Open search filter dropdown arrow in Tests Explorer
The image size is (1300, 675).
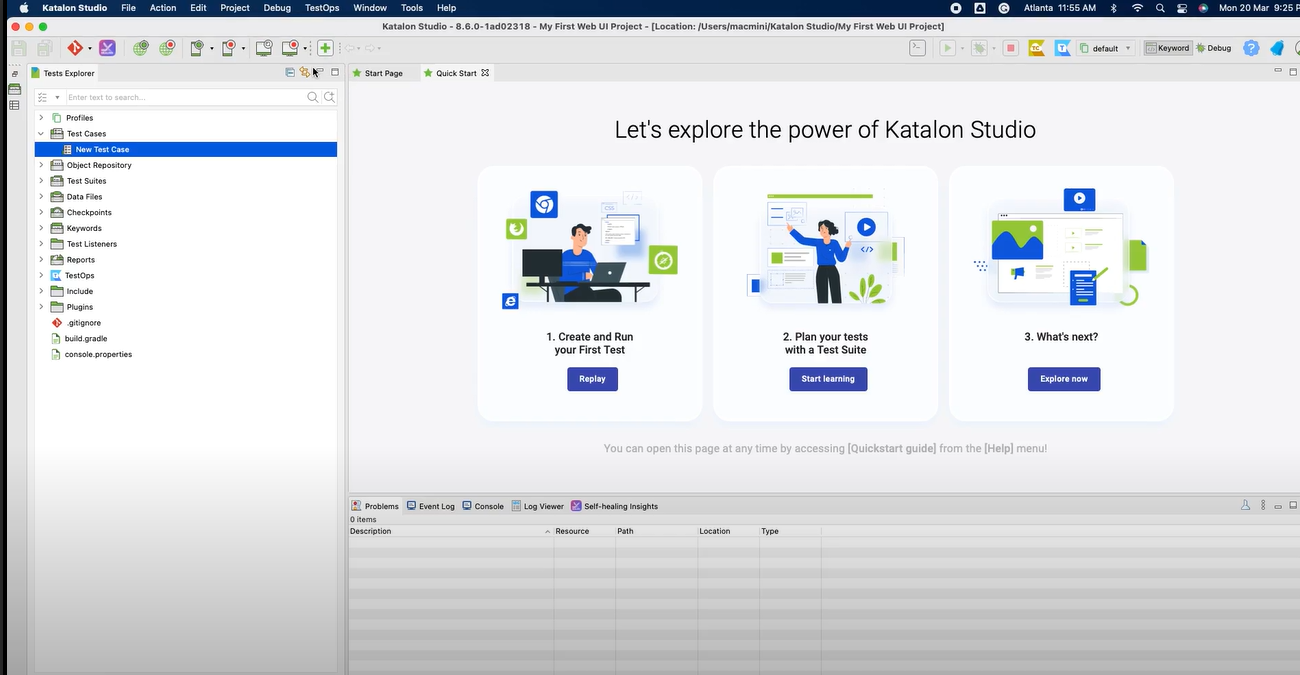click(57, 97)
